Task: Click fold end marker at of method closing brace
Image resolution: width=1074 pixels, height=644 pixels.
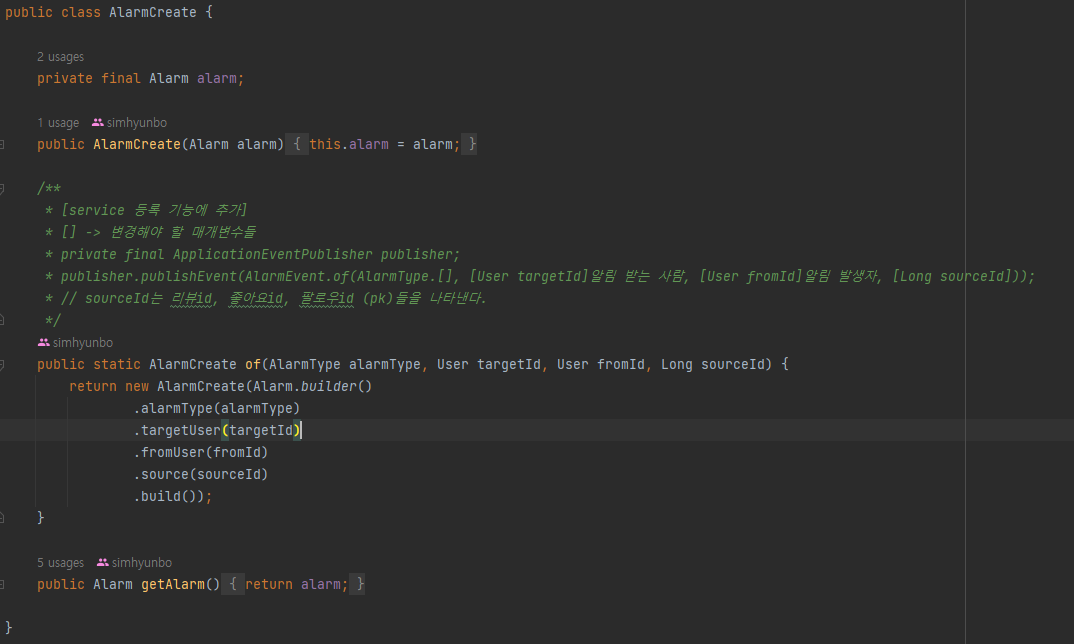Action: click(2, 518)
